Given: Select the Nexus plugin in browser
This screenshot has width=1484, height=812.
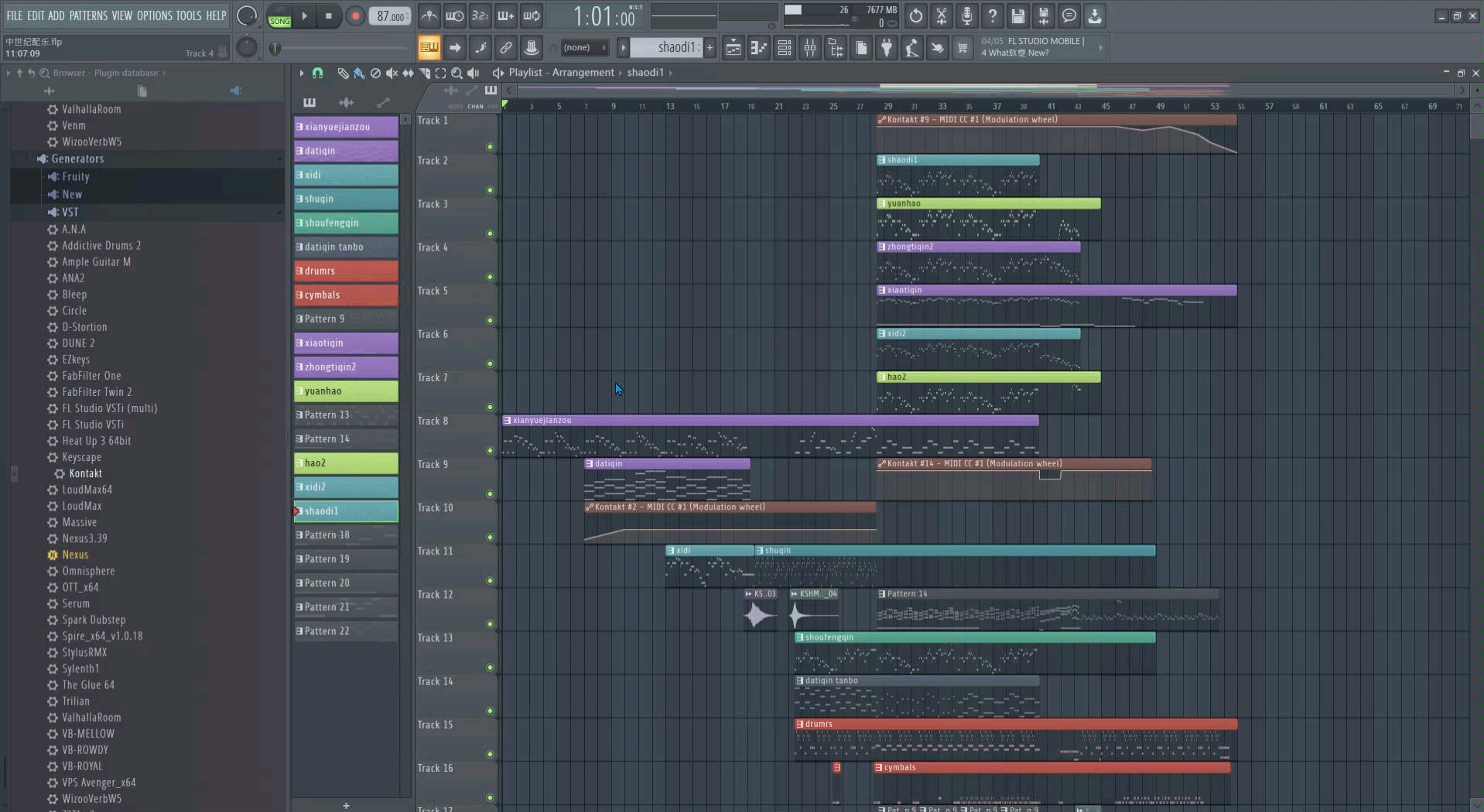Looking at the screenshot, I should tap(75, 555).
